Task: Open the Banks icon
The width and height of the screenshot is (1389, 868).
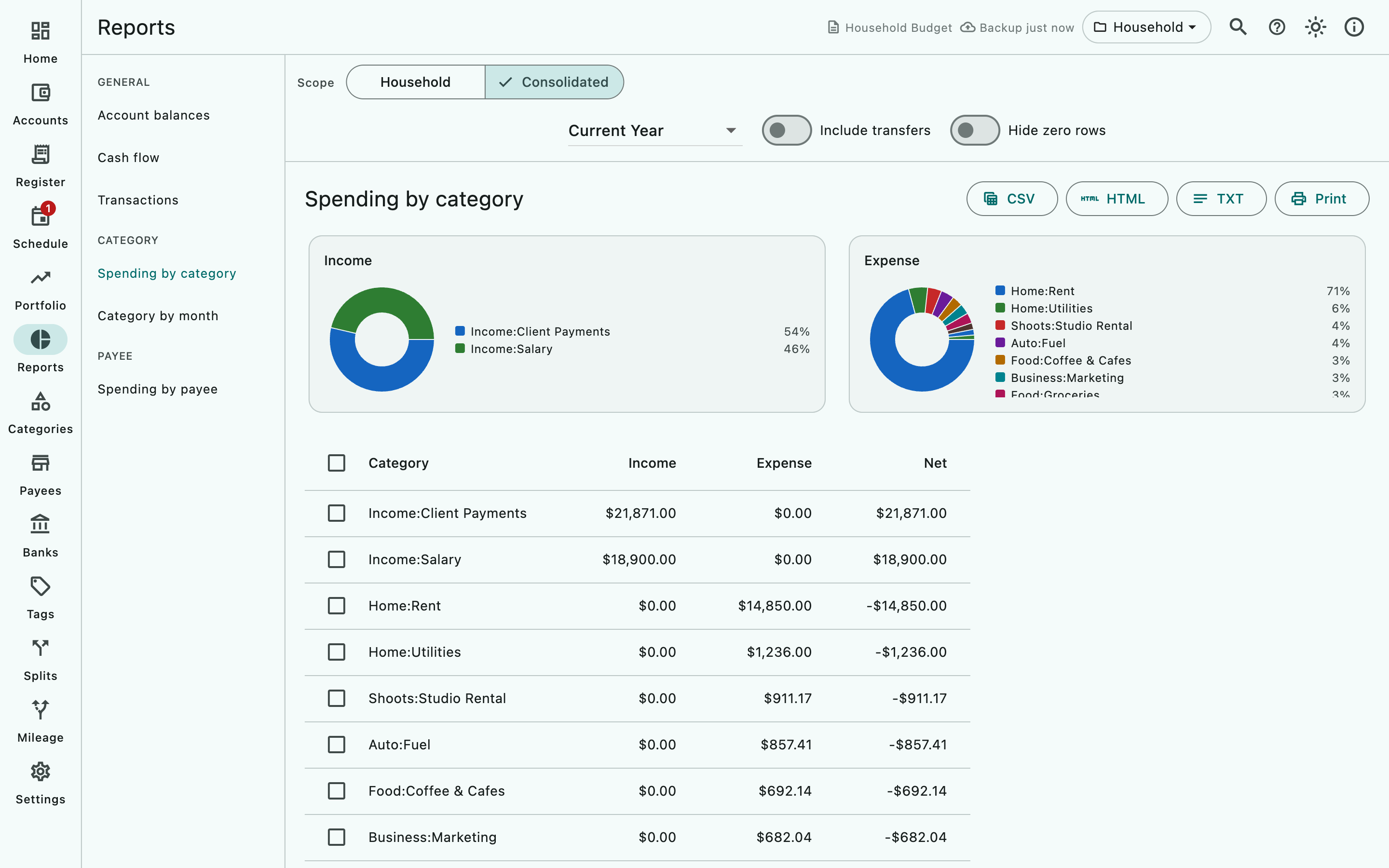Action: coord(40,525)
